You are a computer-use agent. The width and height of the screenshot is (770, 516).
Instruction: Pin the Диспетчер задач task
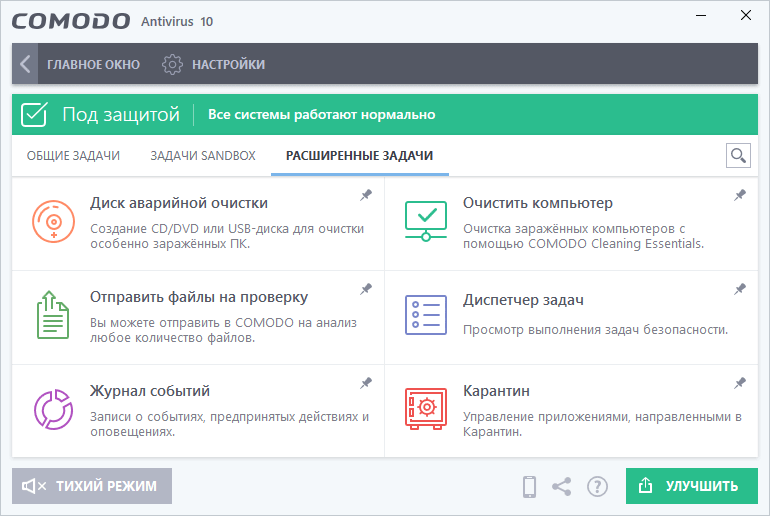740,289
